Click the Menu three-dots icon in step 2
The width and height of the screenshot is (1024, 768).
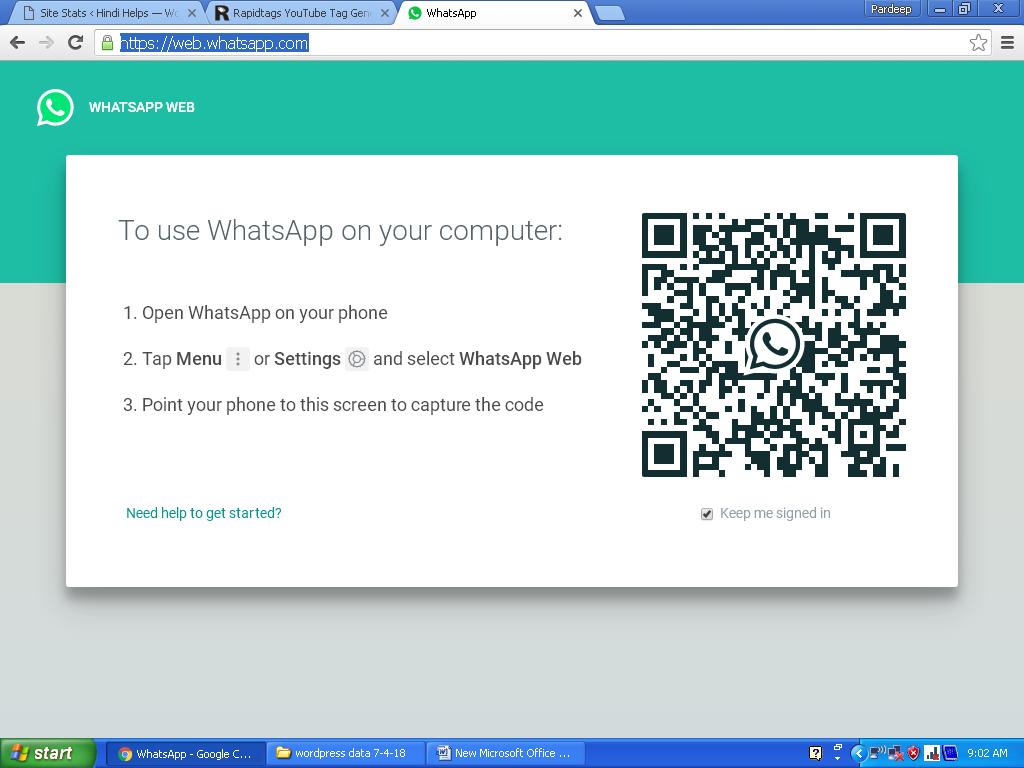[238, 359]
